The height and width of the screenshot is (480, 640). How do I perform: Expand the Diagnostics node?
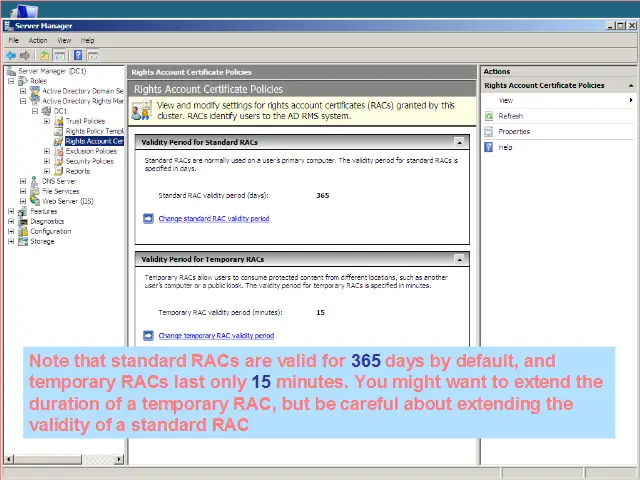pos(11,221)
